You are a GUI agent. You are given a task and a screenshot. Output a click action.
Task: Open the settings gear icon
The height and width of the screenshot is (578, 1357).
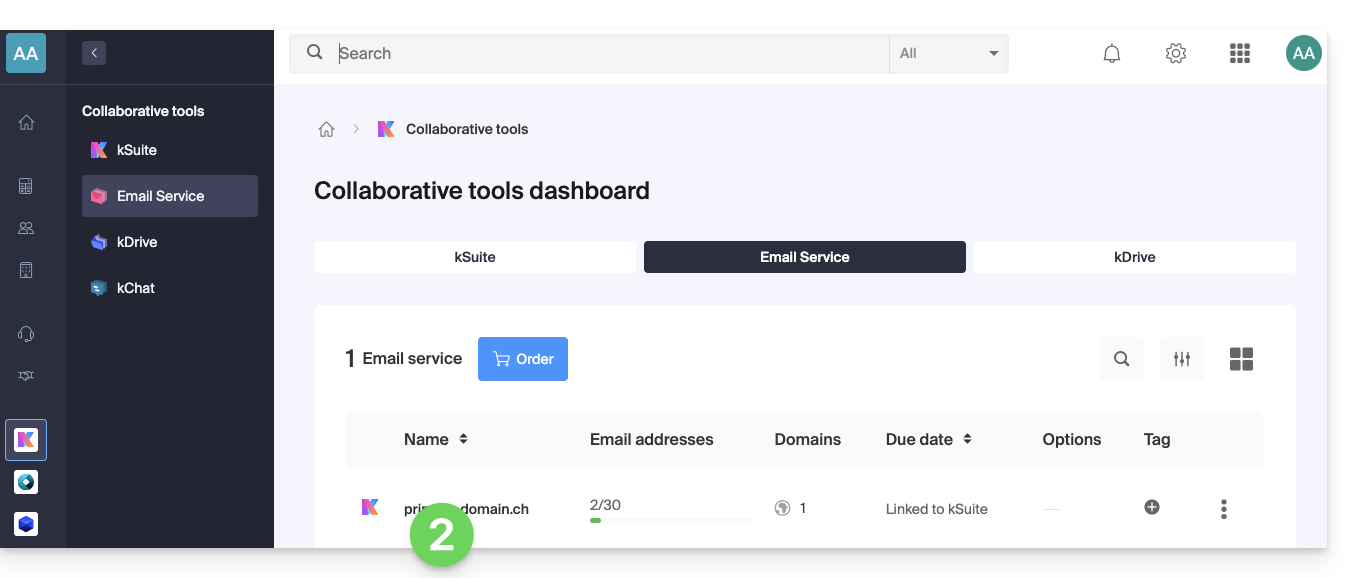(x=1175, y=54)
